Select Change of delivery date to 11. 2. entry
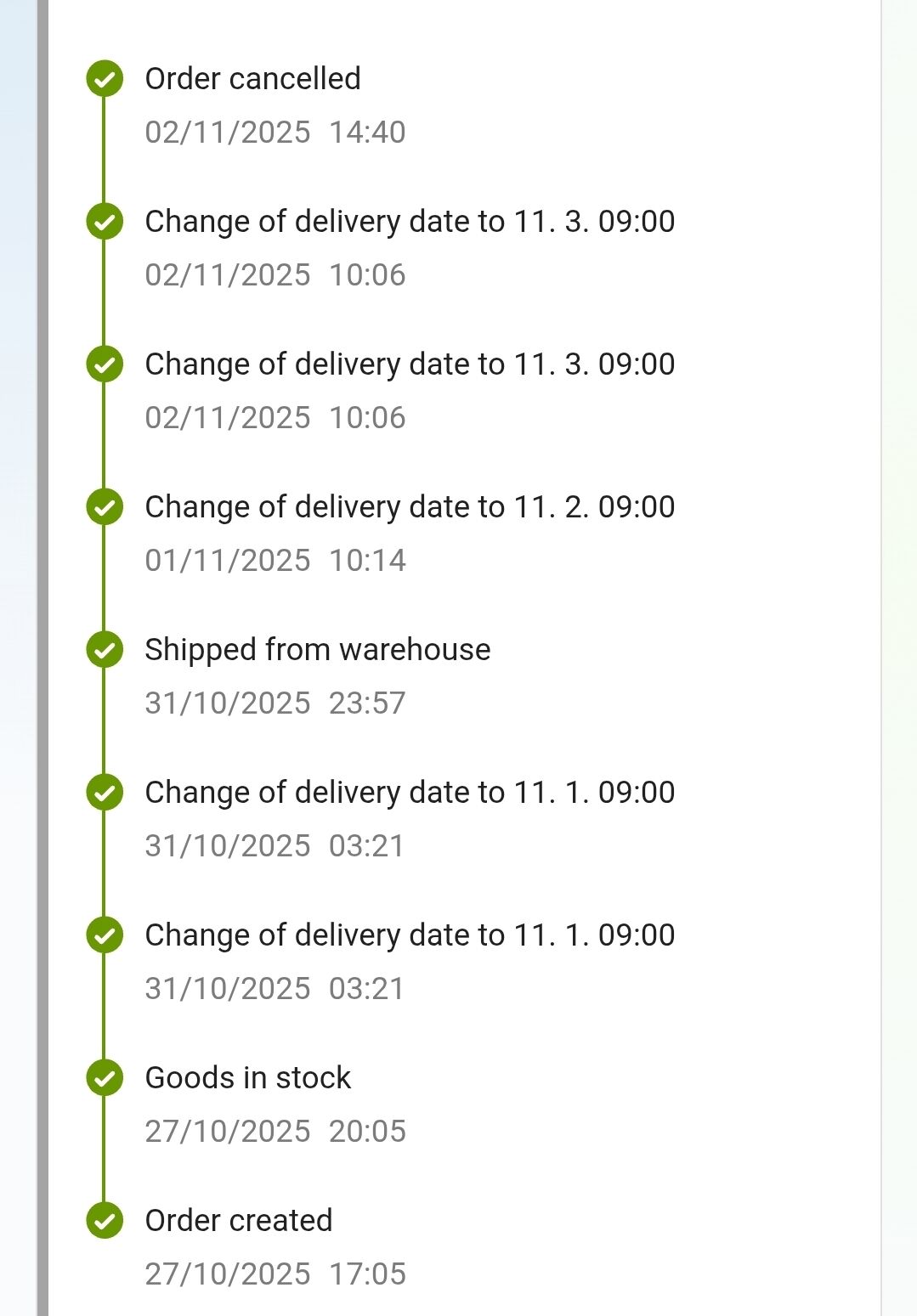 click(410, 507)
